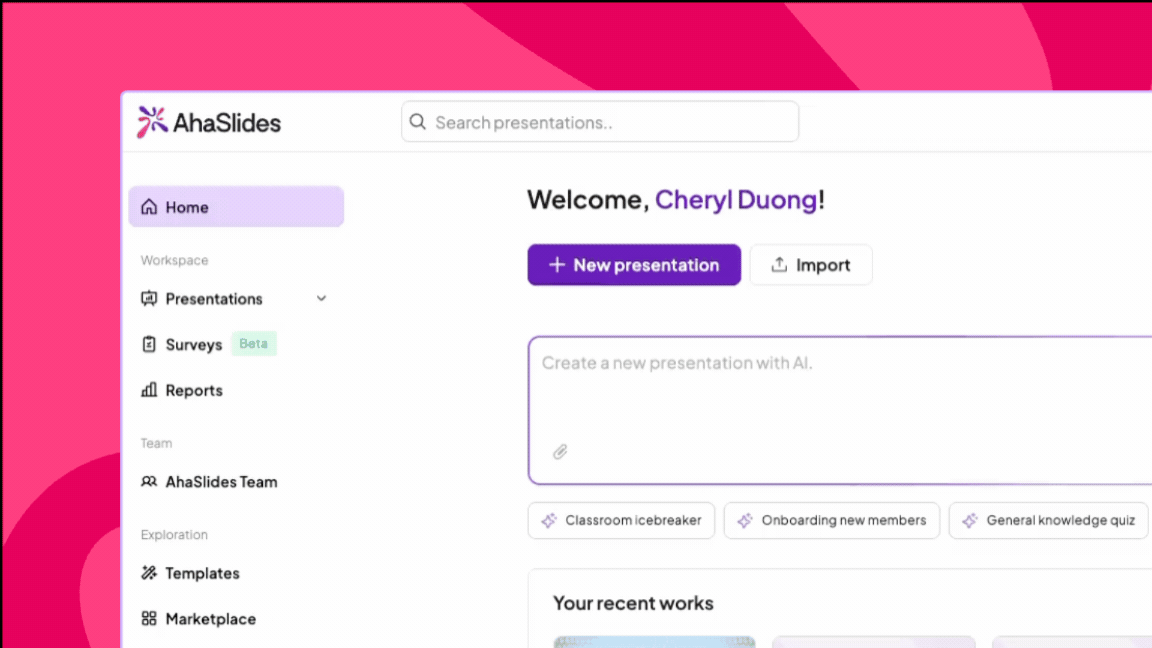The image size is (1152, 648).
Task: Click the Import button
Action: pos(811,264)
